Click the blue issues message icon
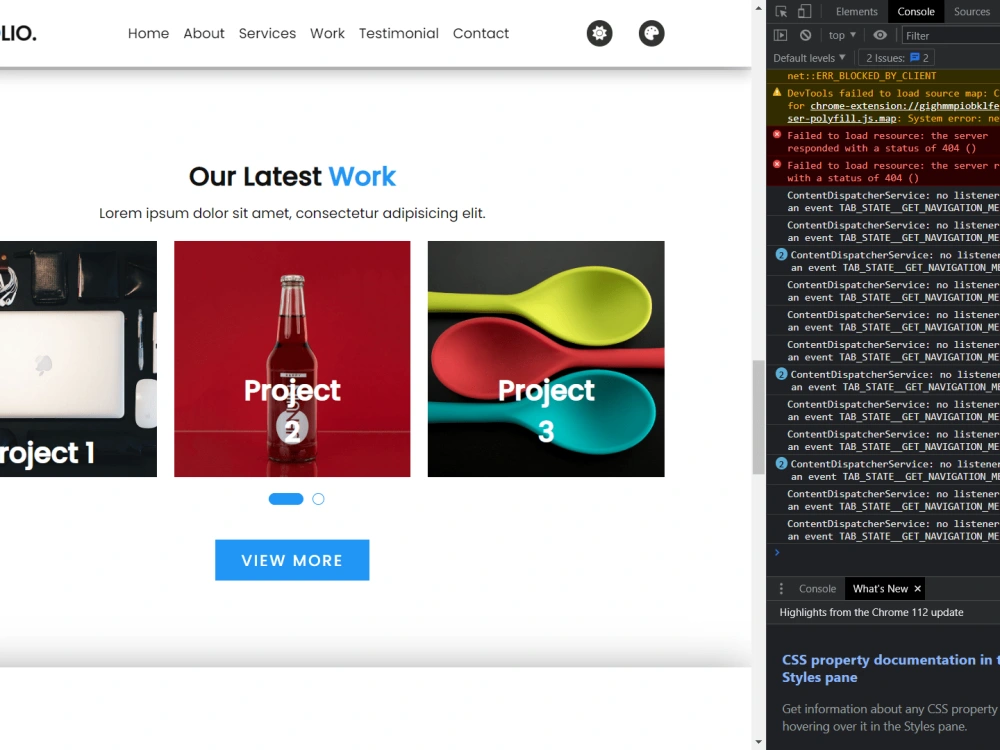1000x750 pixels. (915, 57)
